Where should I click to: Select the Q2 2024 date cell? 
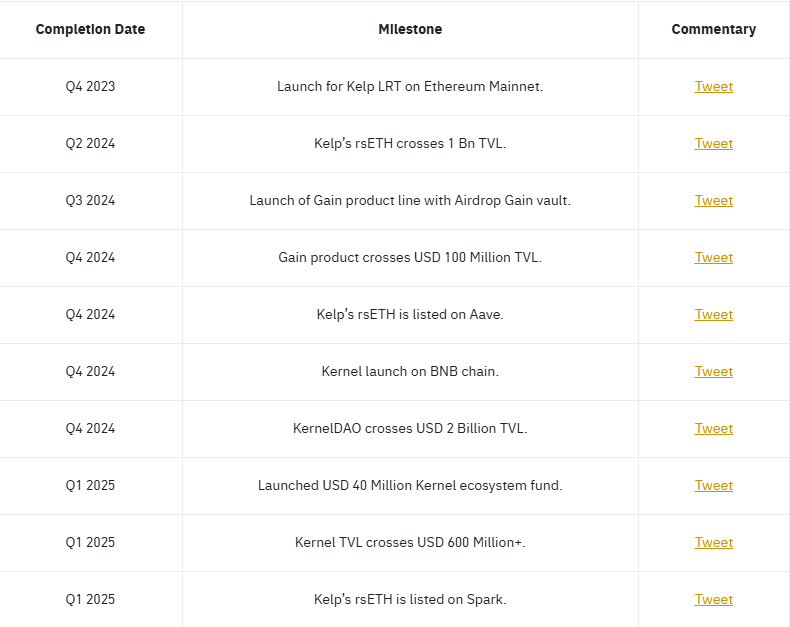(x=90, y=144)
